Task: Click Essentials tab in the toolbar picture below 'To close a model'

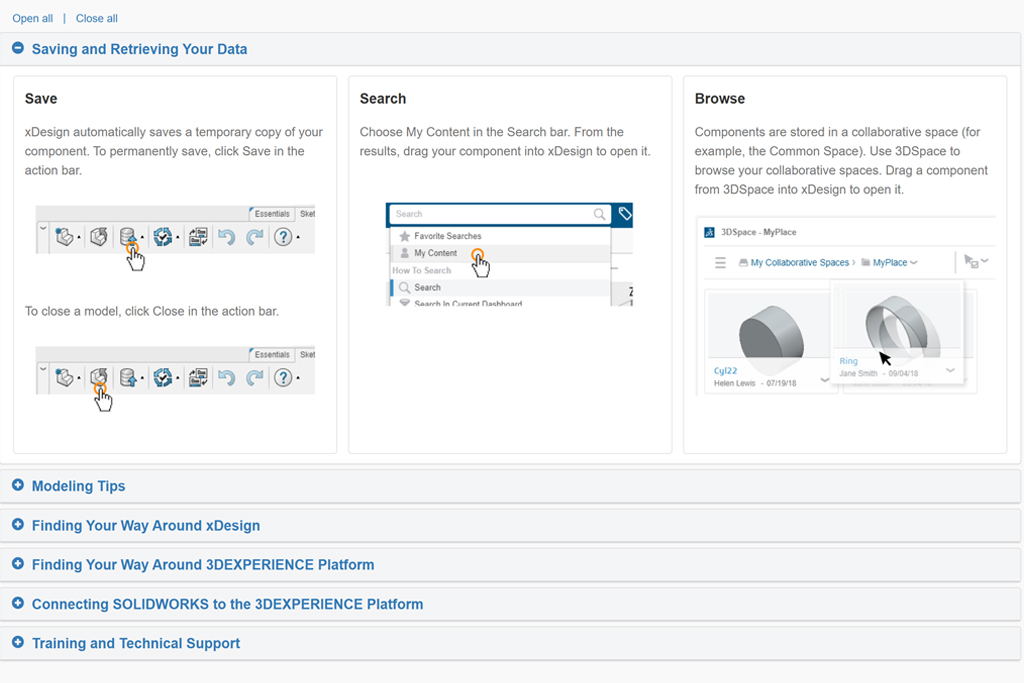Action: pyautogui.click(x=272, y=355)
